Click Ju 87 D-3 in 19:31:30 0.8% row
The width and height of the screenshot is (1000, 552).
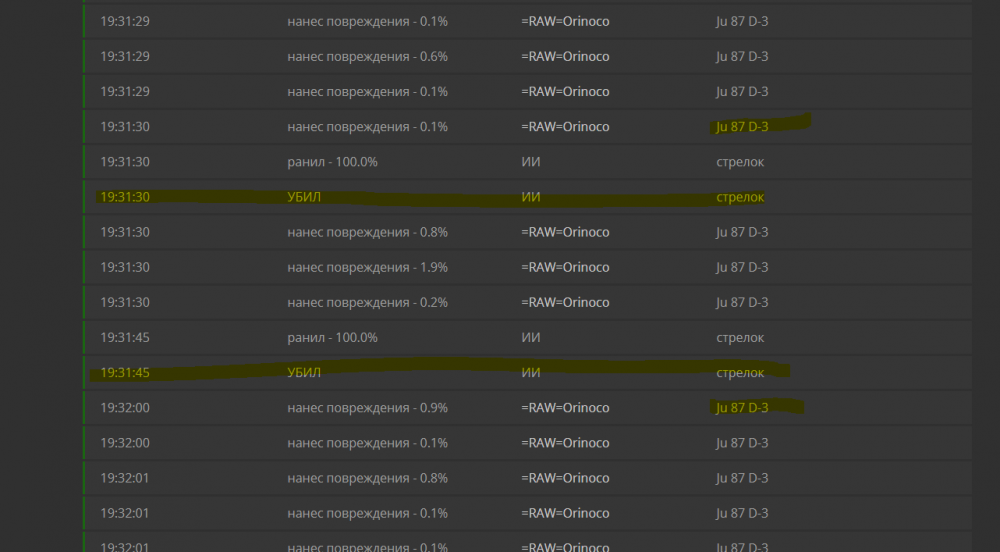pyautogui.click(x=742, y=232)
